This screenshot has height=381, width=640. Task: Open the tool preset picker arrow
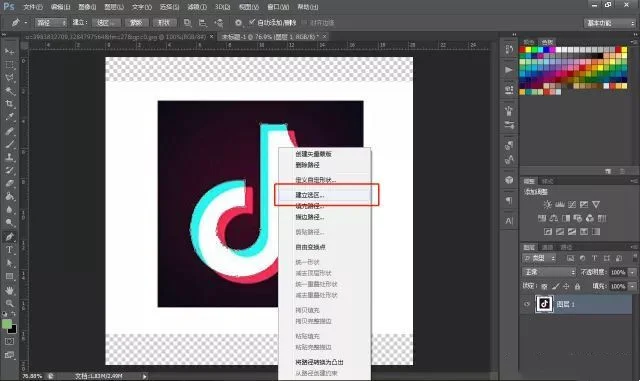(x=26, y=23)
